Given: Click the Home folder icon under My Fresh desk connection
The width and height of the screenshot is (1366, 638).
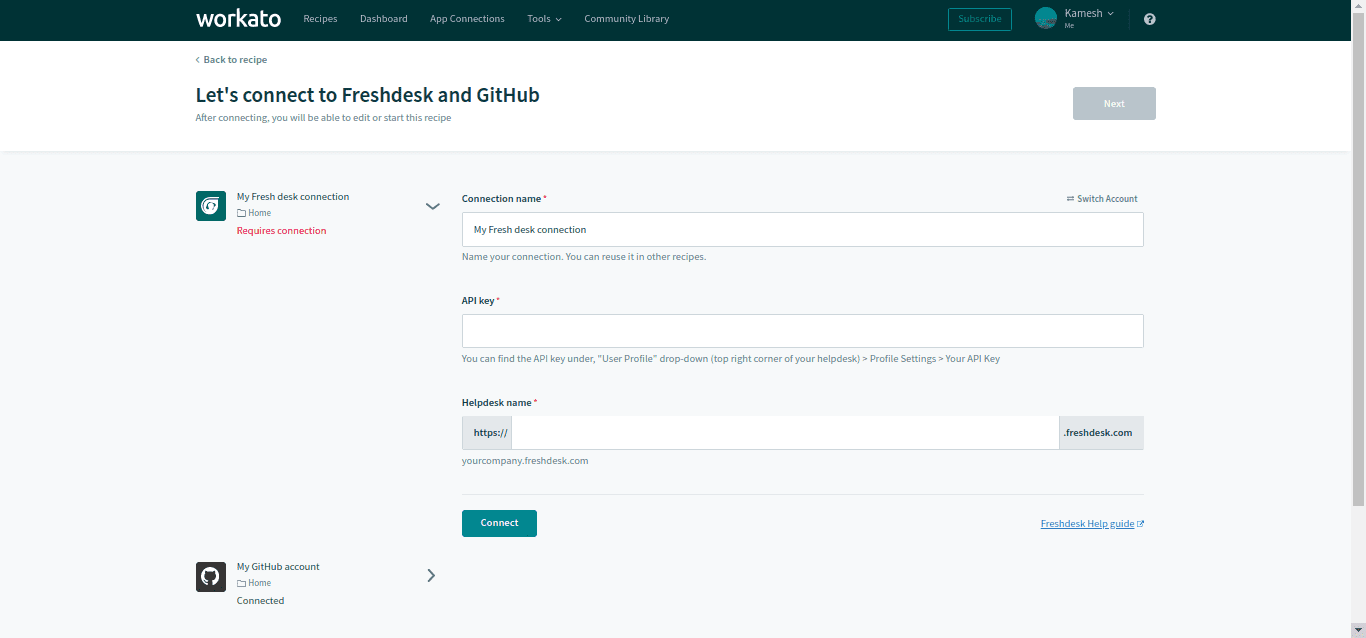Looking at the screenshot, I should pyautogui.click(x=240, y=212).
